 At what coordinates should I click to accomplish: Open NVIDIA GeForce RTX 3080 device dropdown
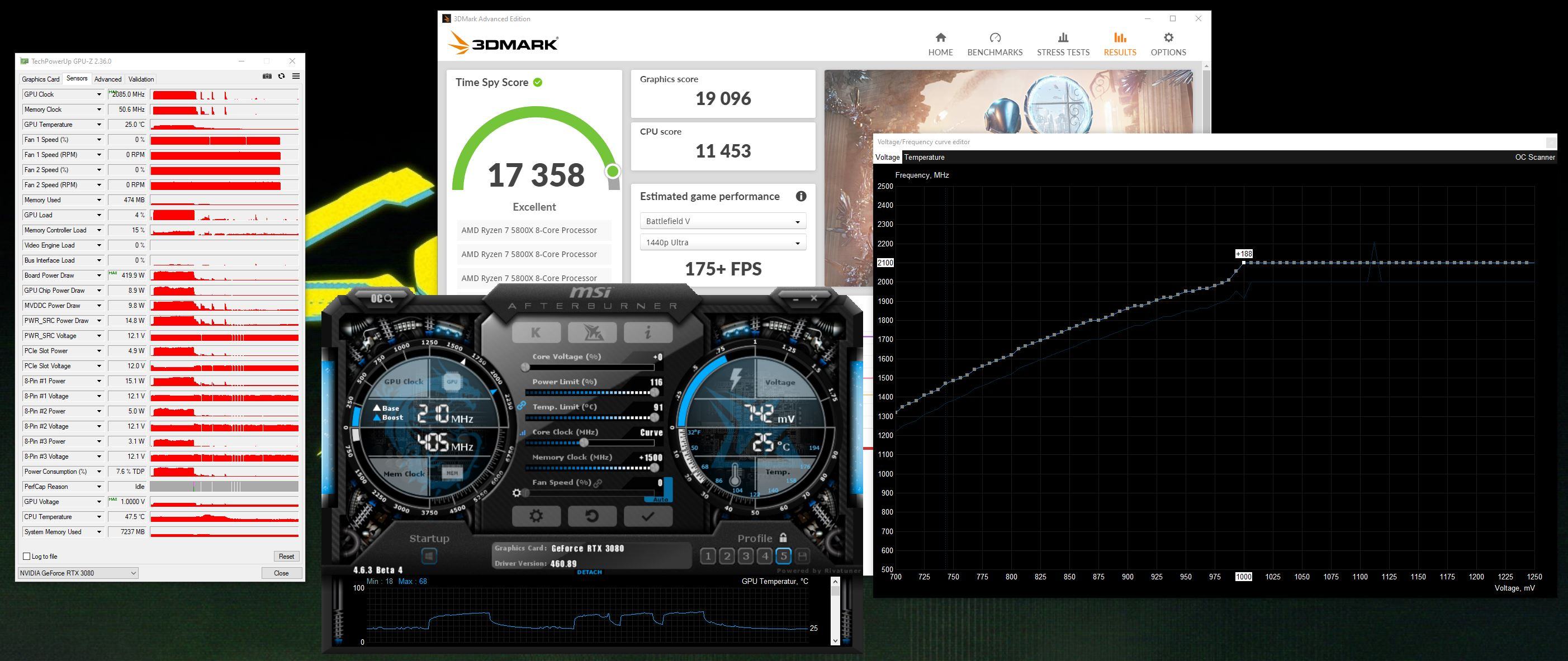click(78, 573)
